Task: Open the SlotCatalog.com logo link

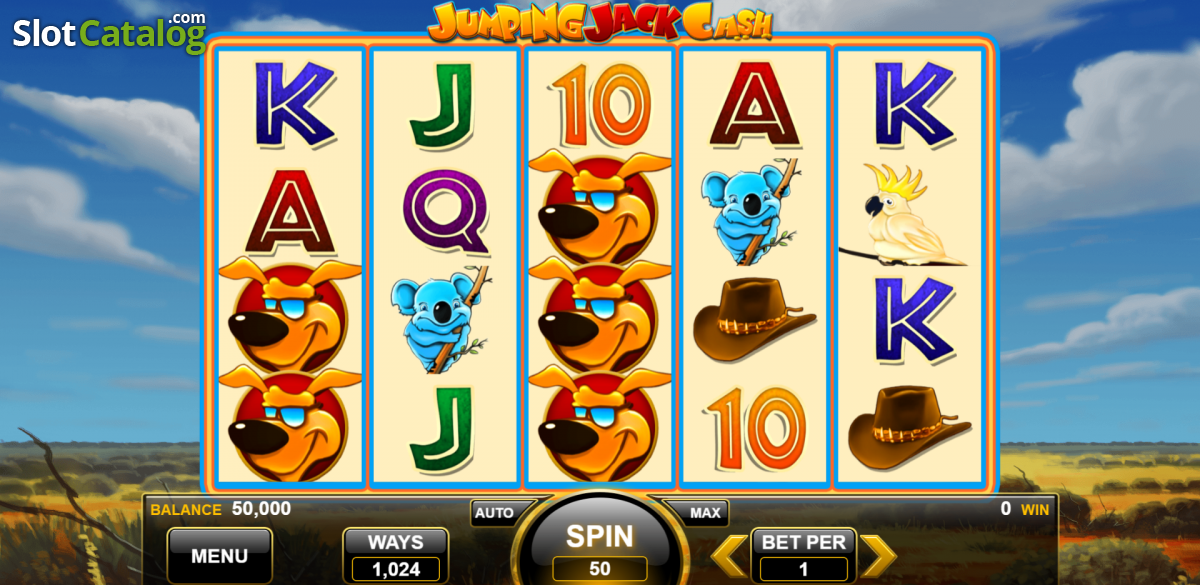Action: pos(109,33)
